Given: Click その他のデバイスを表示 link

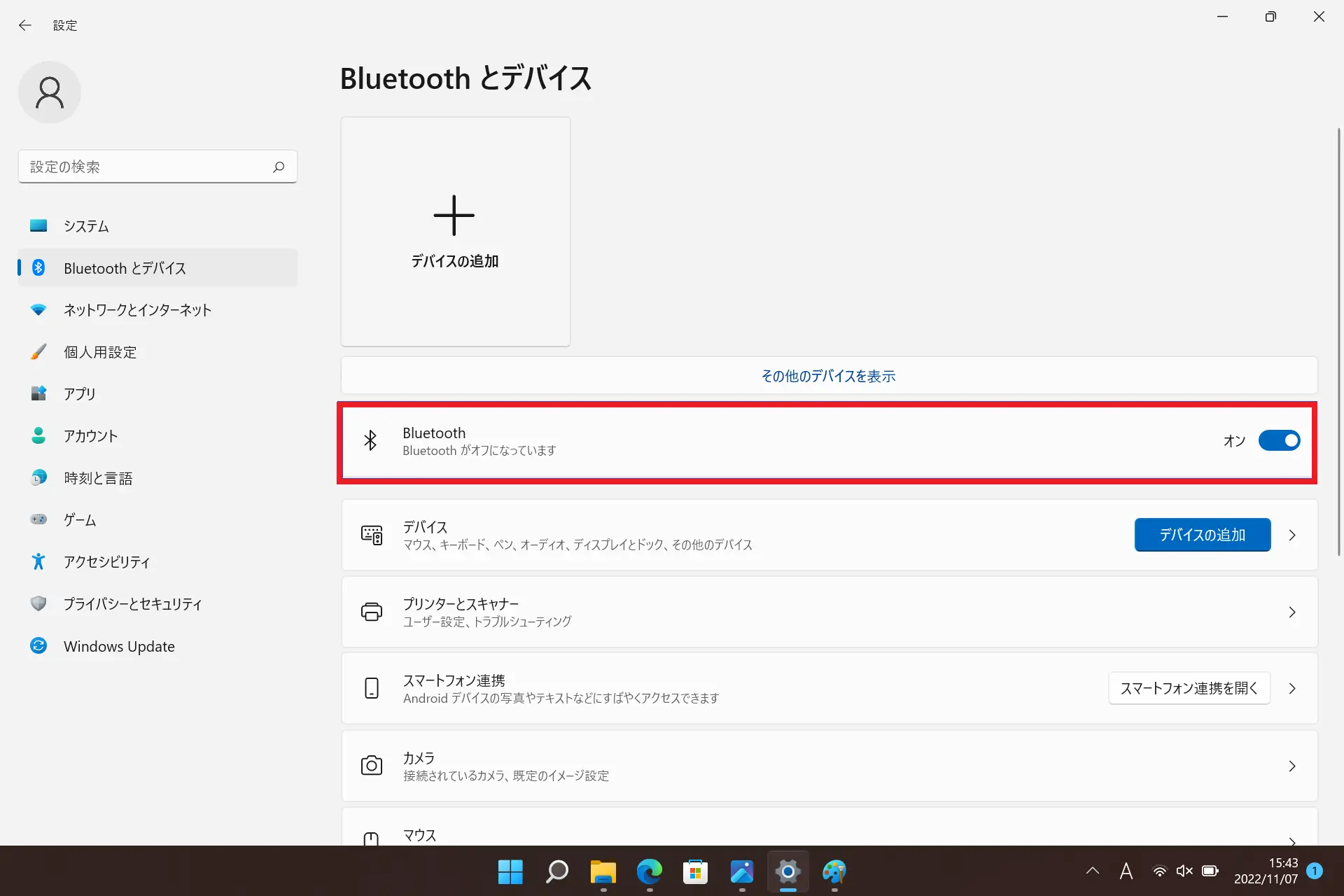Looking at the screenshot, I should pyautogui.click(x=828, y=376).
